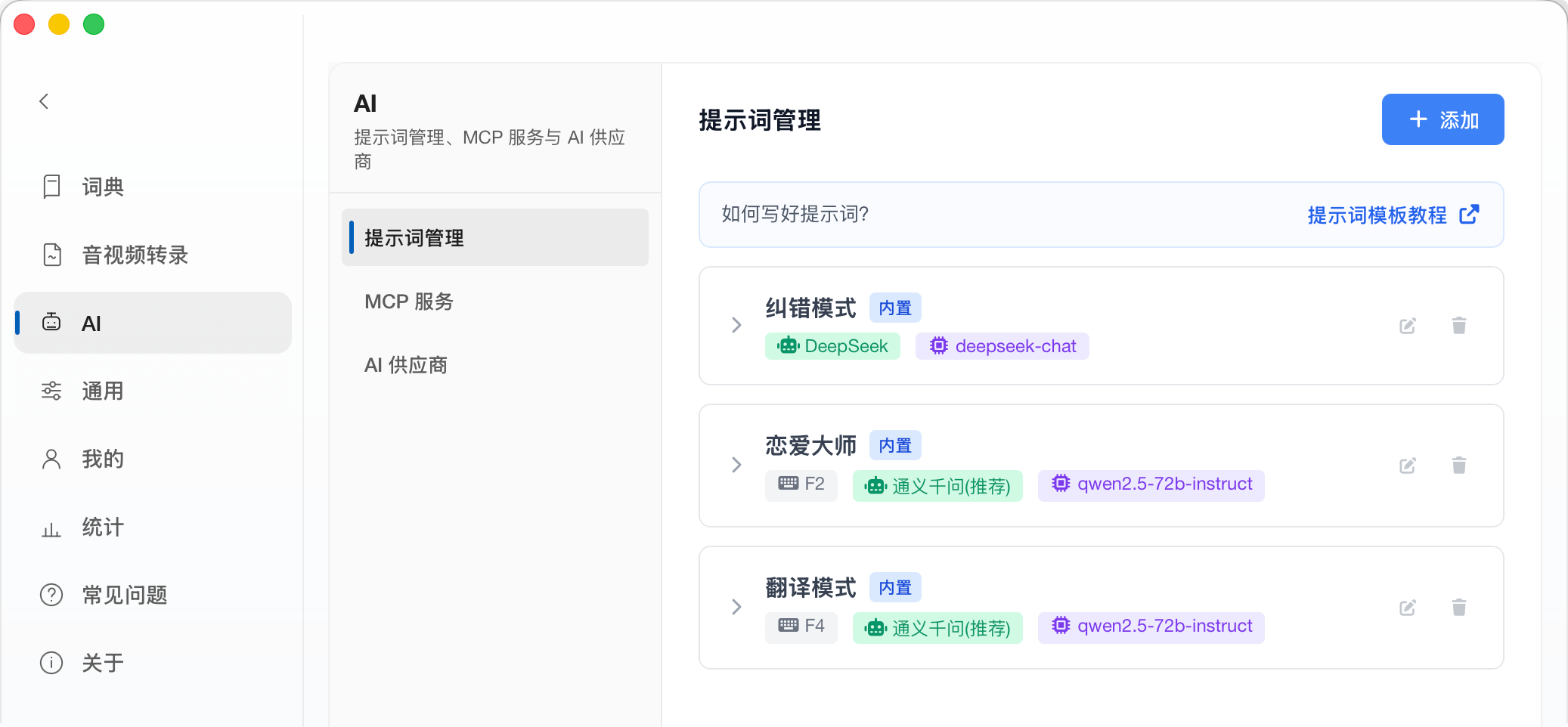Open 音视频转录 settings section

click(x=153, y=255)
